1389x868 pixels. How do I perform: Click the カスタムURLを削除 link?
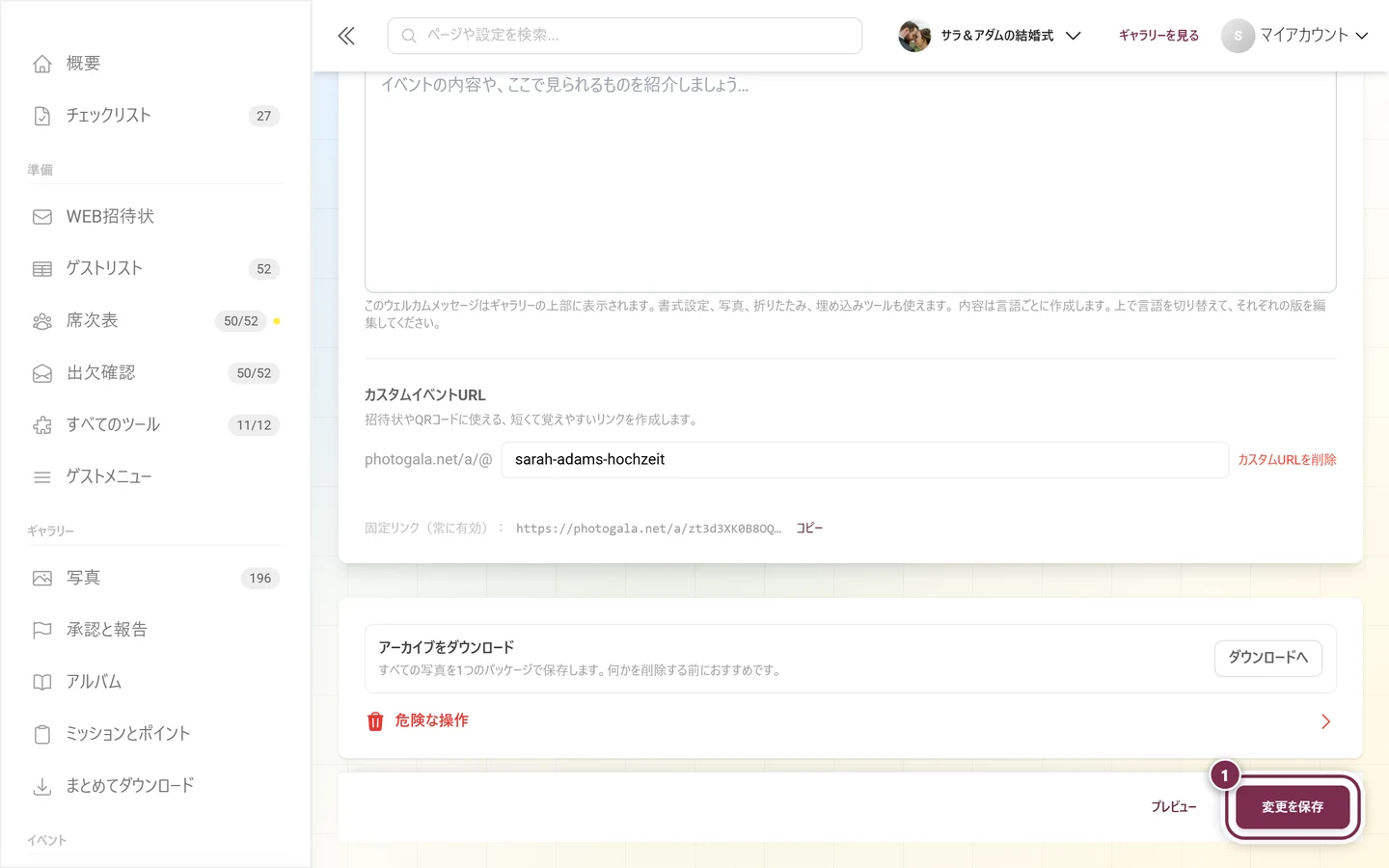coord(1287,460)
